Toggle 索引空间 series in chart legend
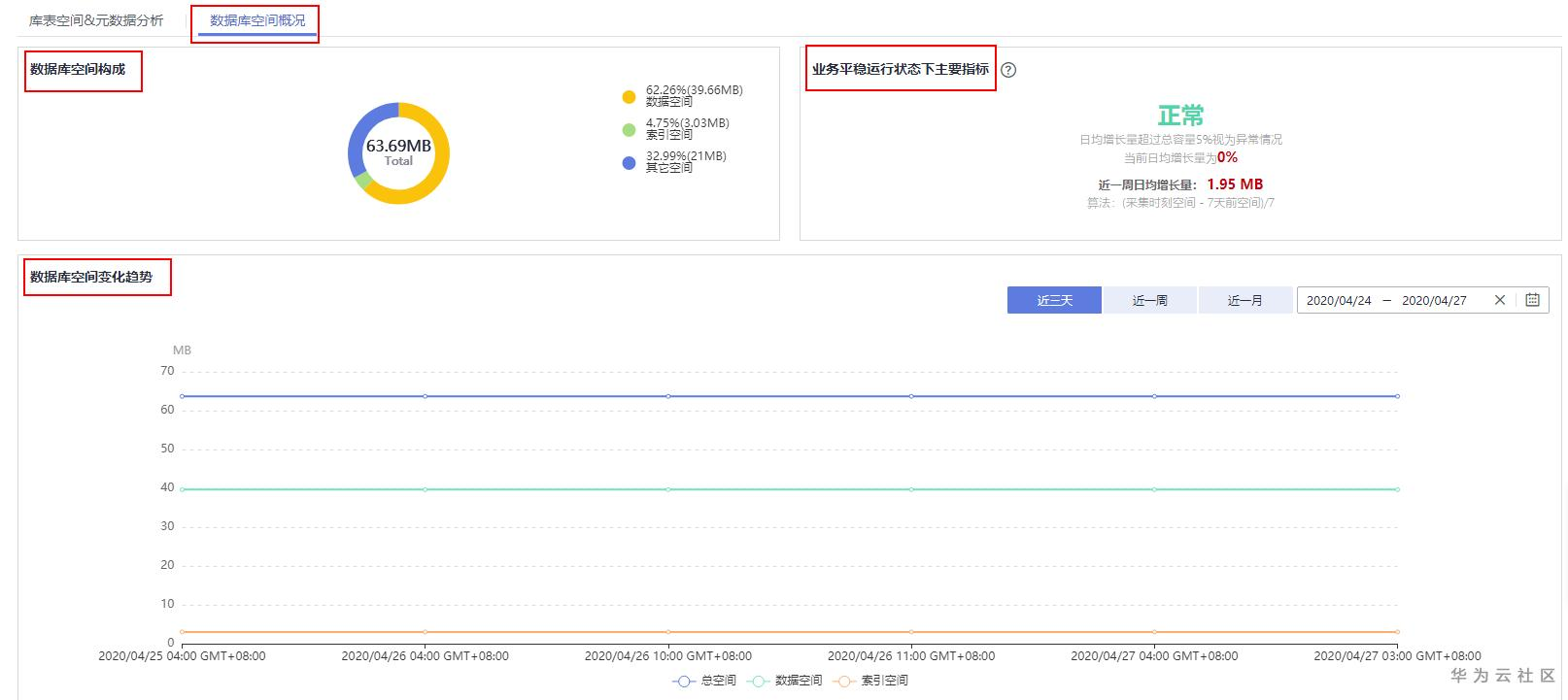1568x700 pixels. coord(871,681)
